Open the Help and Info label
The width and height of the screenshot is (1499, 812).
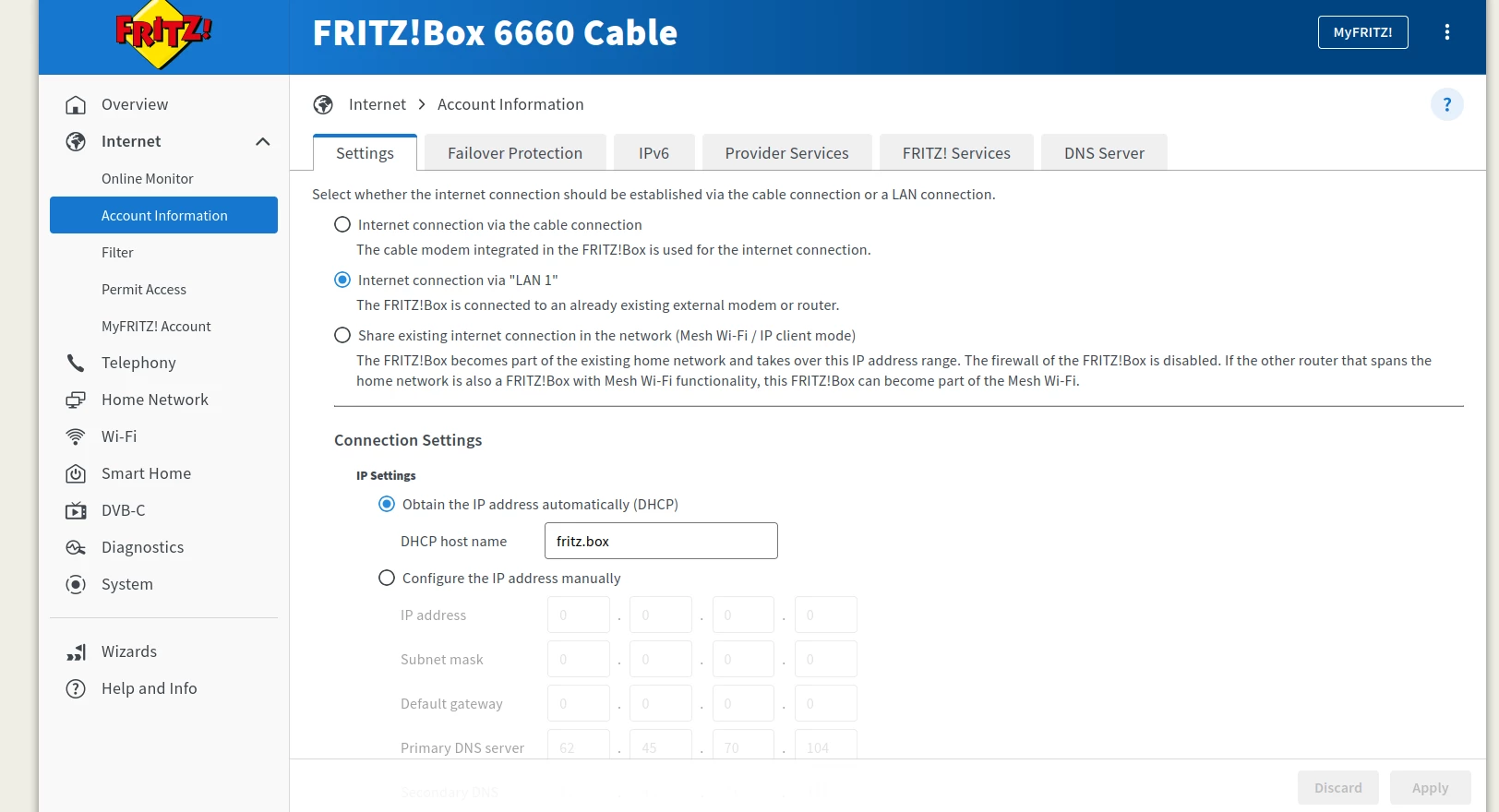[x=150, y=688]
